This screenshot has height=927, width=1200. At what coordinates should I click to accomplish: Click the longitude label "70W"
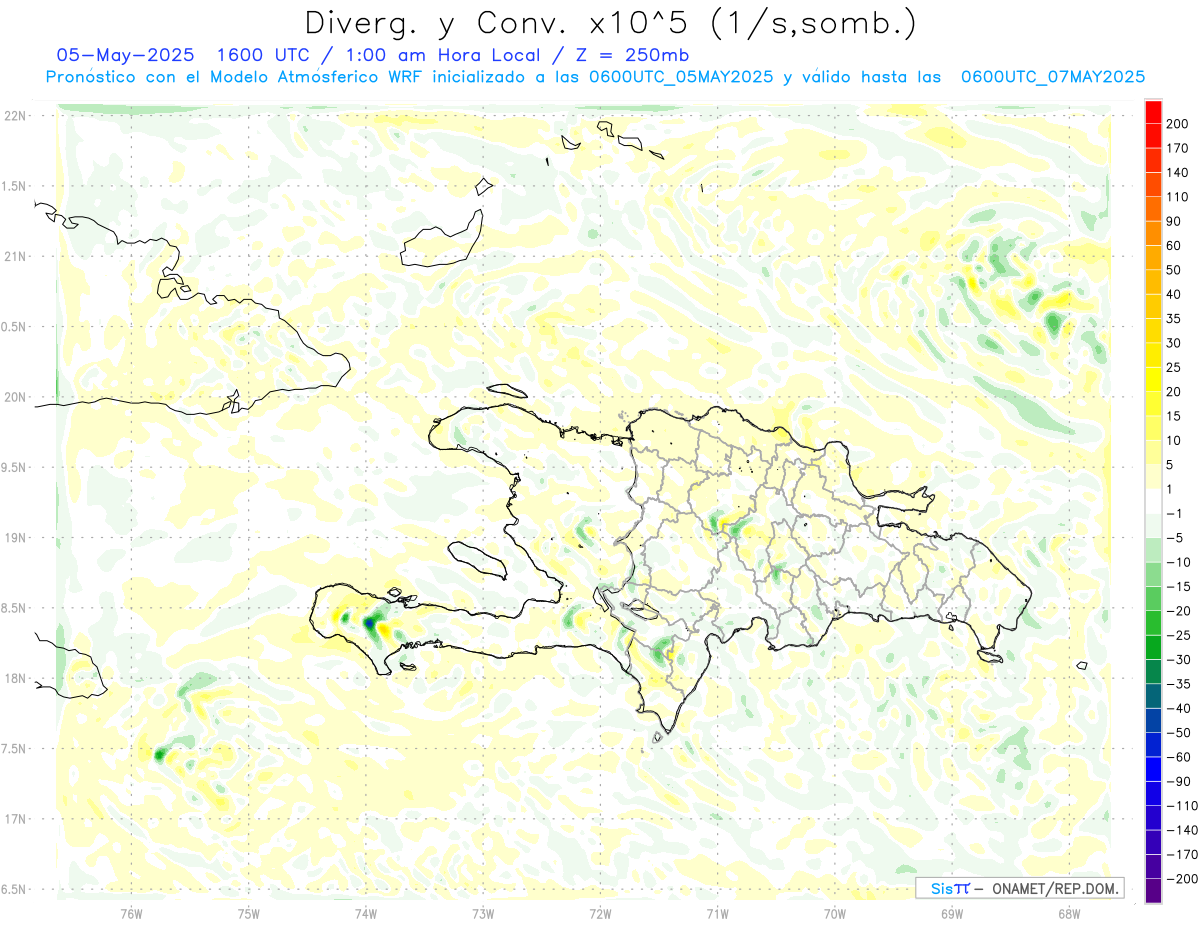[835, 913]
